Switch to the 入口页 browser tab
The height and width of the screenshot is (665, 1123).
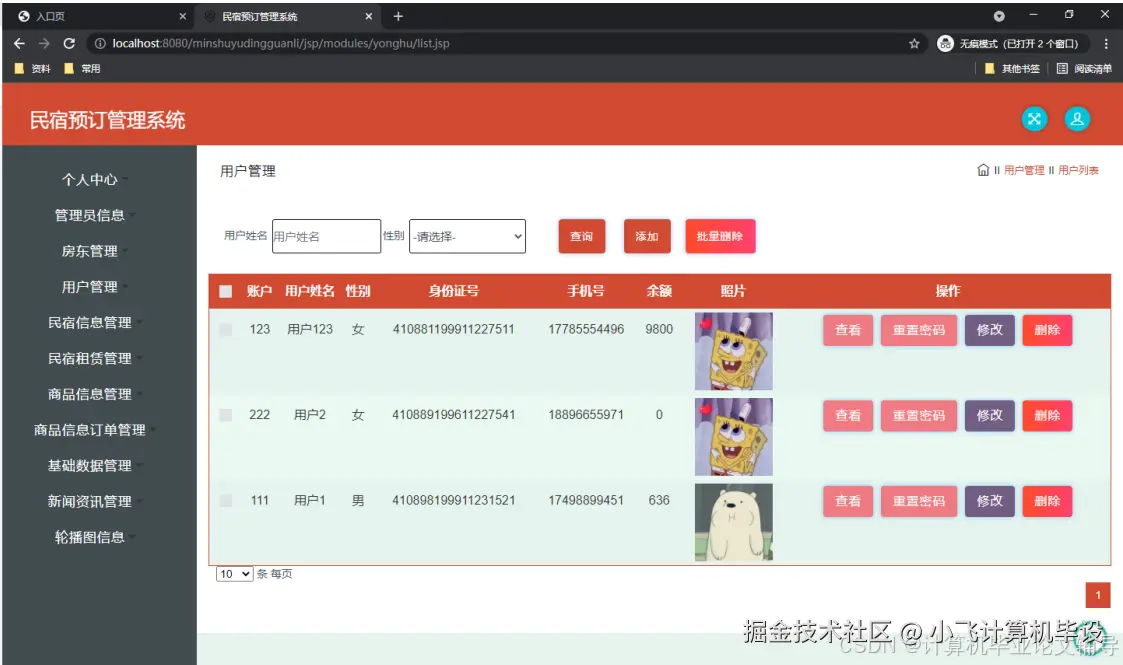click(100, 16)
